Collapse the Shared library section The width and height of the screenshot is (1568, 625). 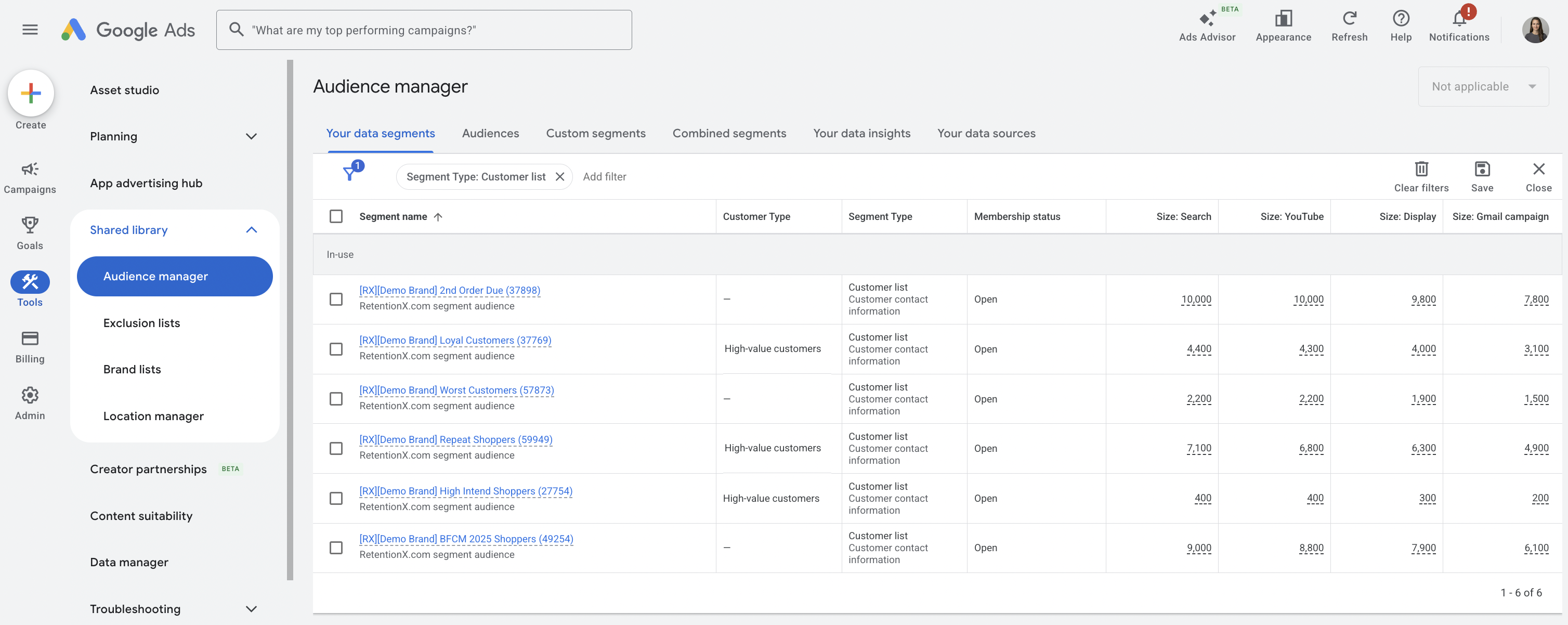252,230
